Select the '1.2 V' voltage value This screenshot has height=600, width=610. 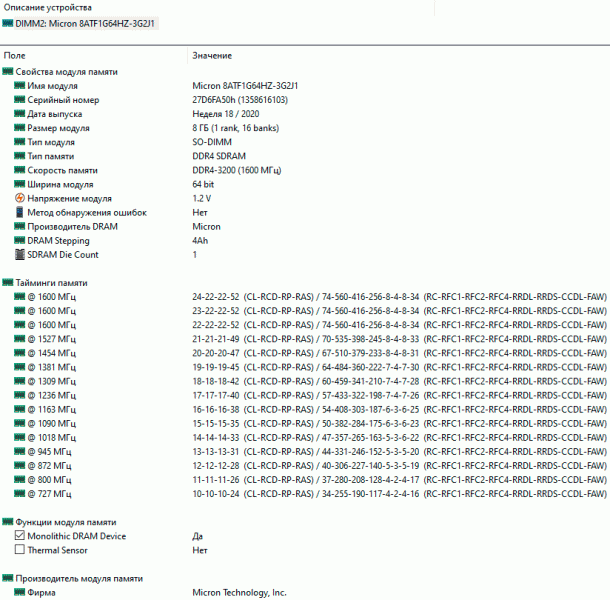point(202,198)
